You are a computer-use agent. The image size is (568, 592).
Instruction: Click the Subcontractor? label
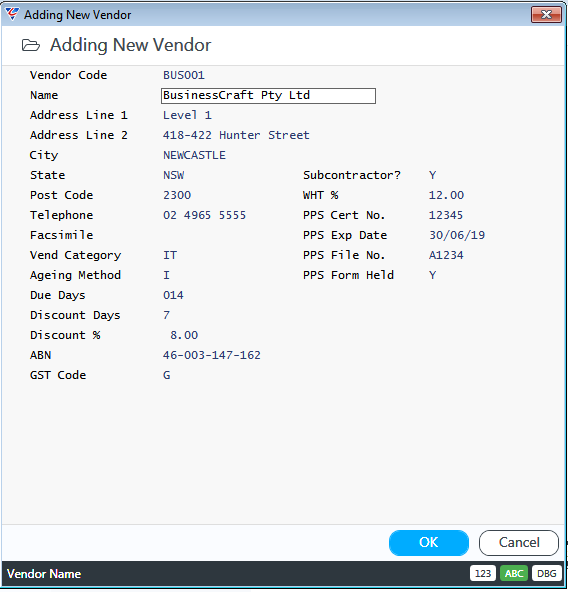pyautogui.click(x=352, y=175)
